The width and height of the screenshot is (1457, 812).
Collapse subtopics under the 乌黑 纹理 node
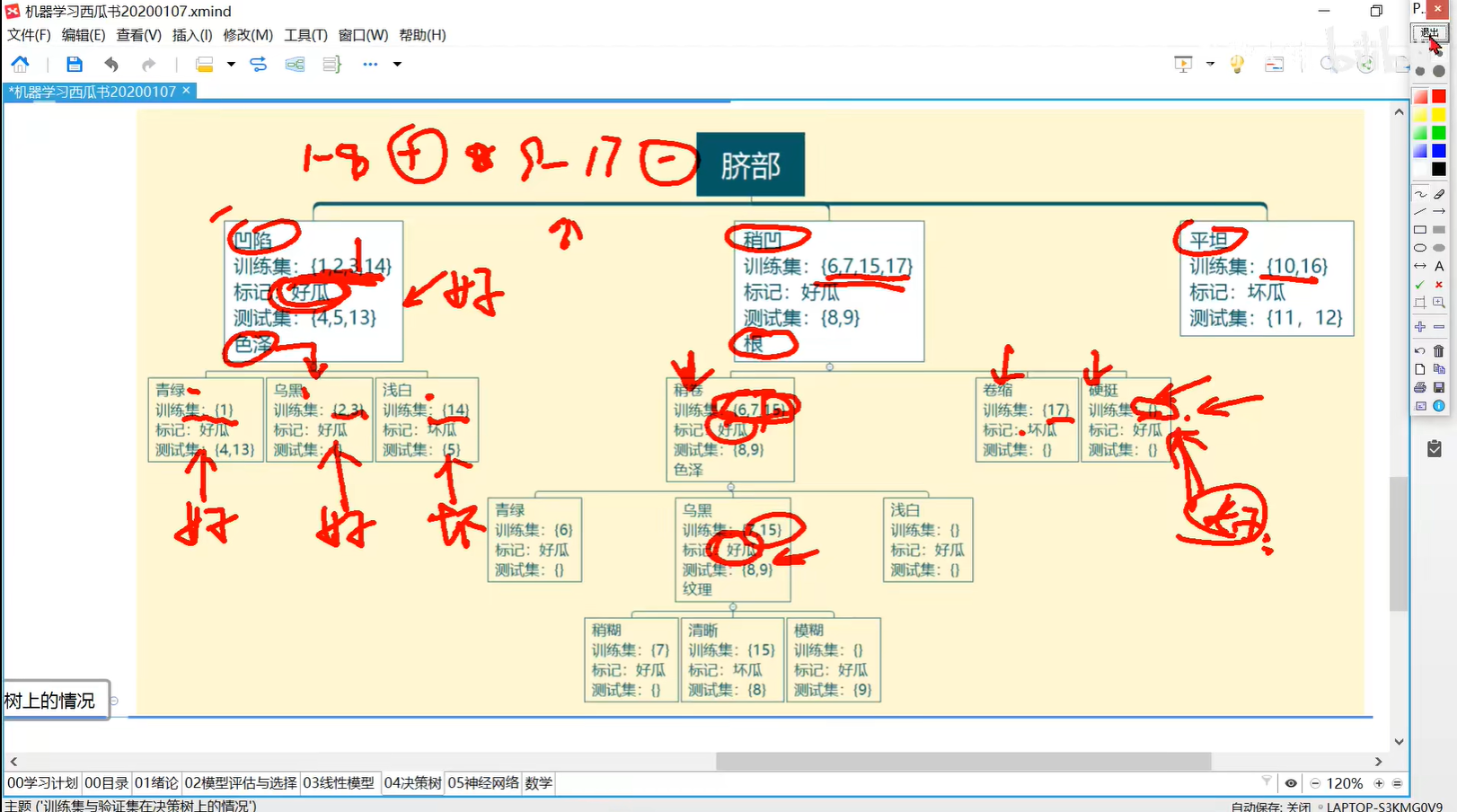tap(733, 607)
